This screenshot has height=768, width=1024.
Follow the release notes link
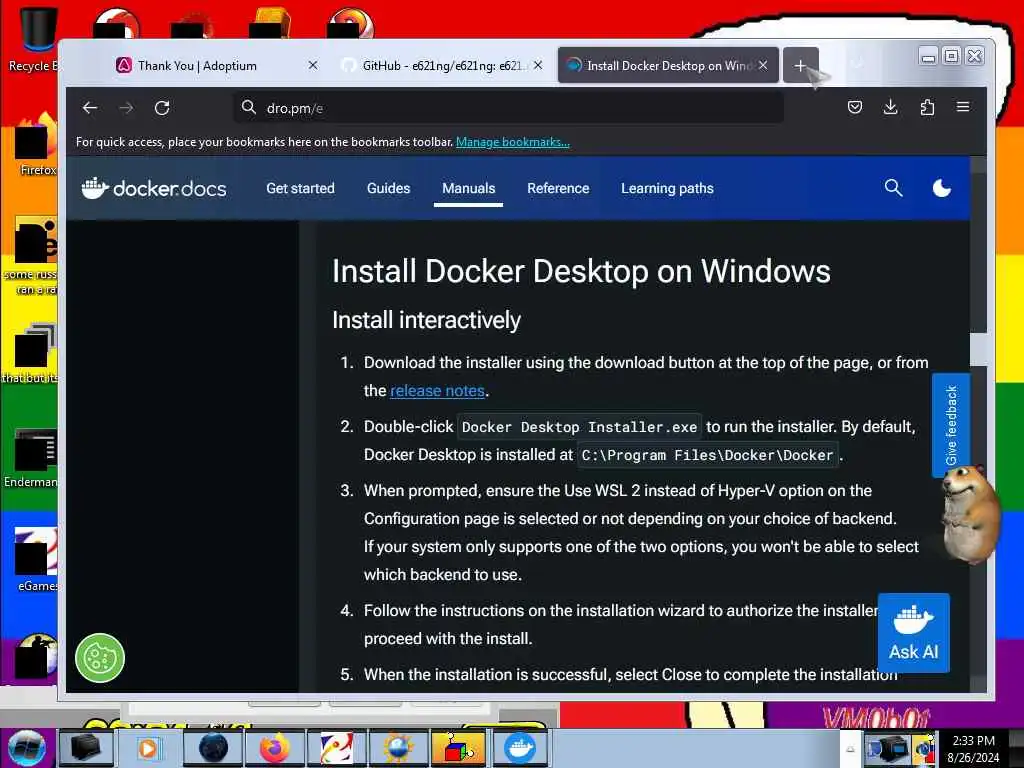437,391
